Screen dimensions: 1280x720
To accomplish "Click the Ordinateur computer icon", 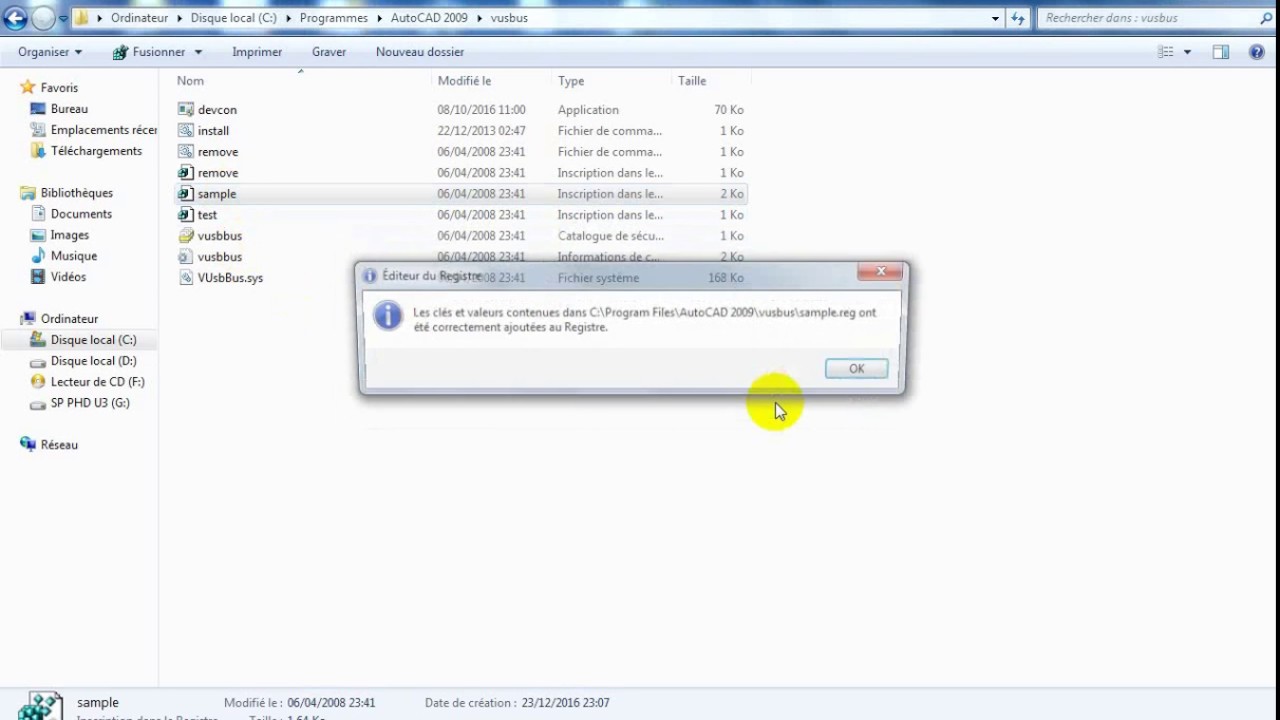I will (28, 319).
